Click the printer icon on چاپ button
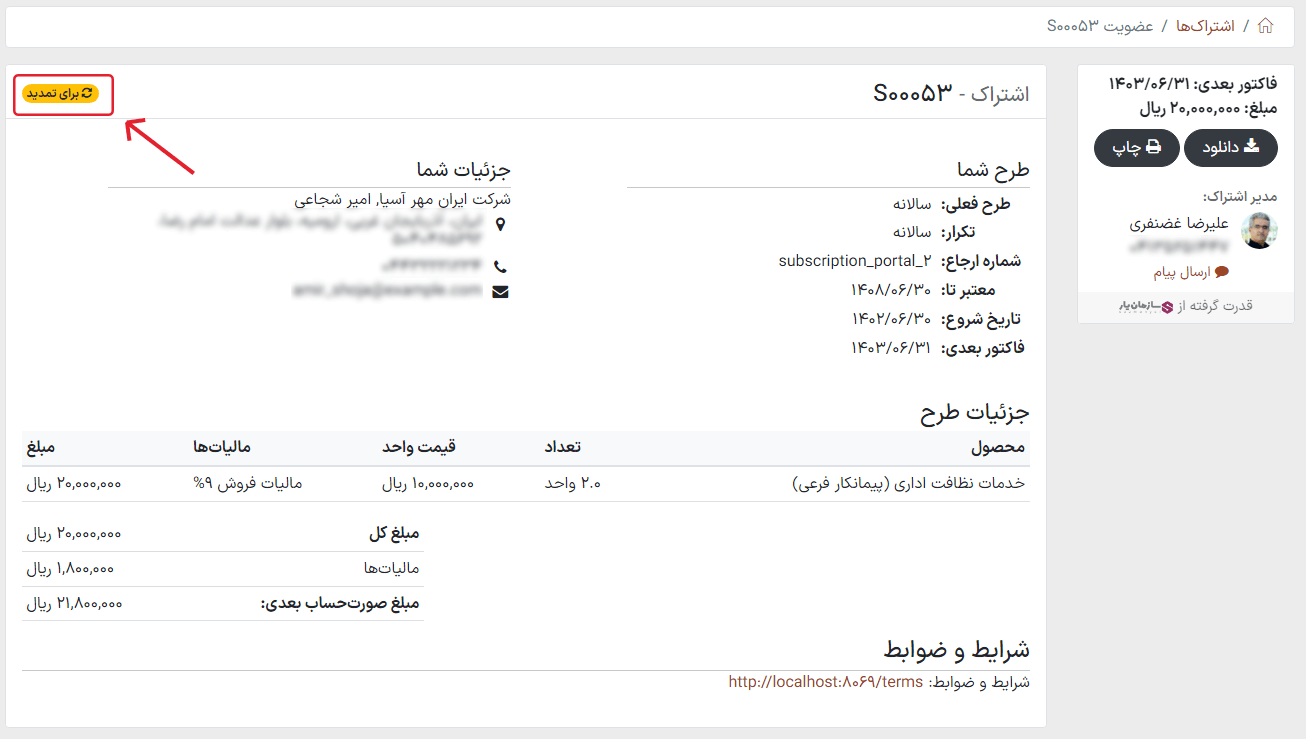 [x=1153, y=147]
